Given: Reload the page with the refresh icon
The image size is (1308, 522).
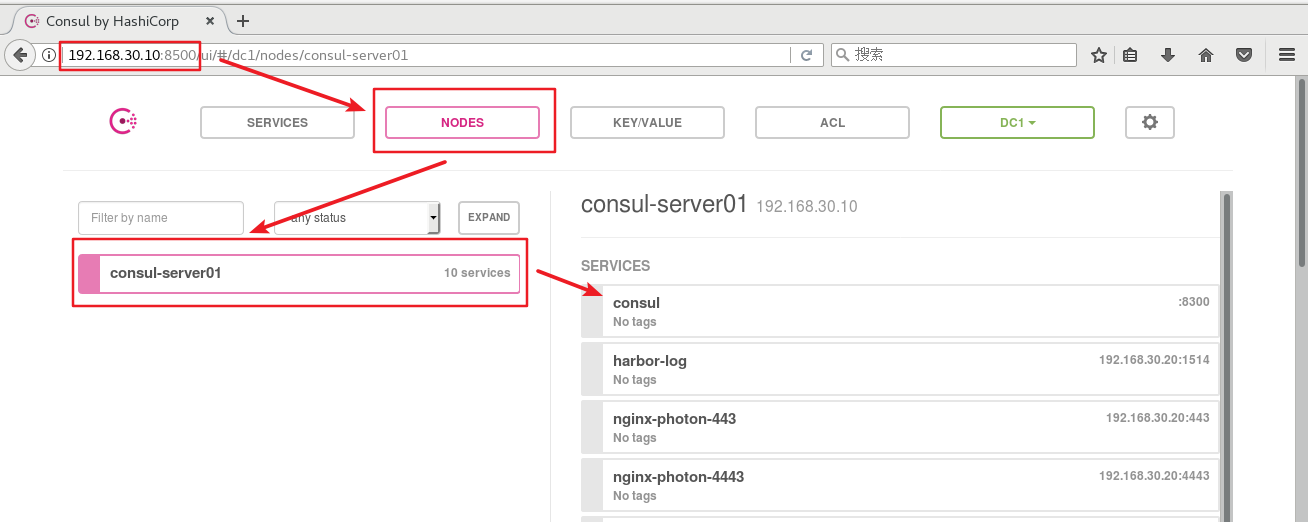Looking at the screenshot, I should tap(806, 55).
